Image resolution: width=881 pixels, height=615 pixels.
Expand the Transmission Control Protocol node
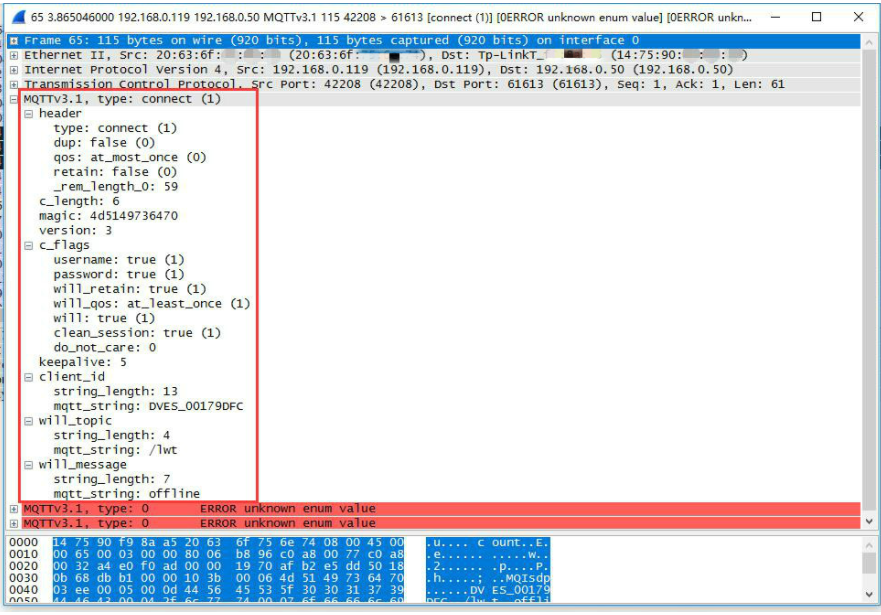14,84
